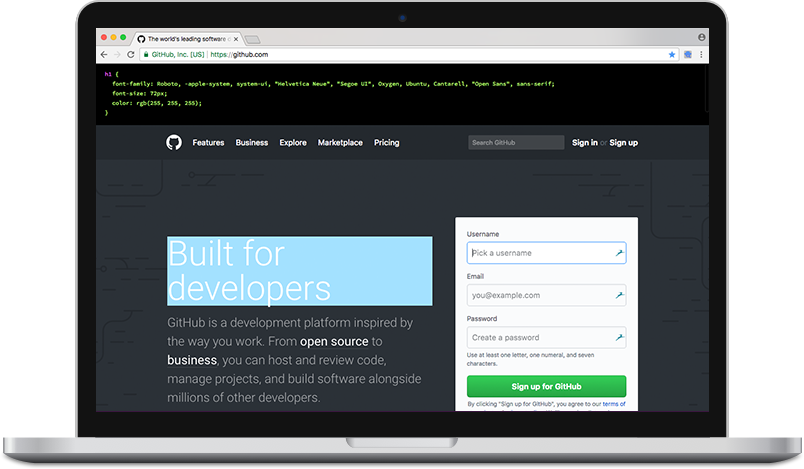Click the Create a password field
Viewport: 804px width, 469px height.
point(546,337)
